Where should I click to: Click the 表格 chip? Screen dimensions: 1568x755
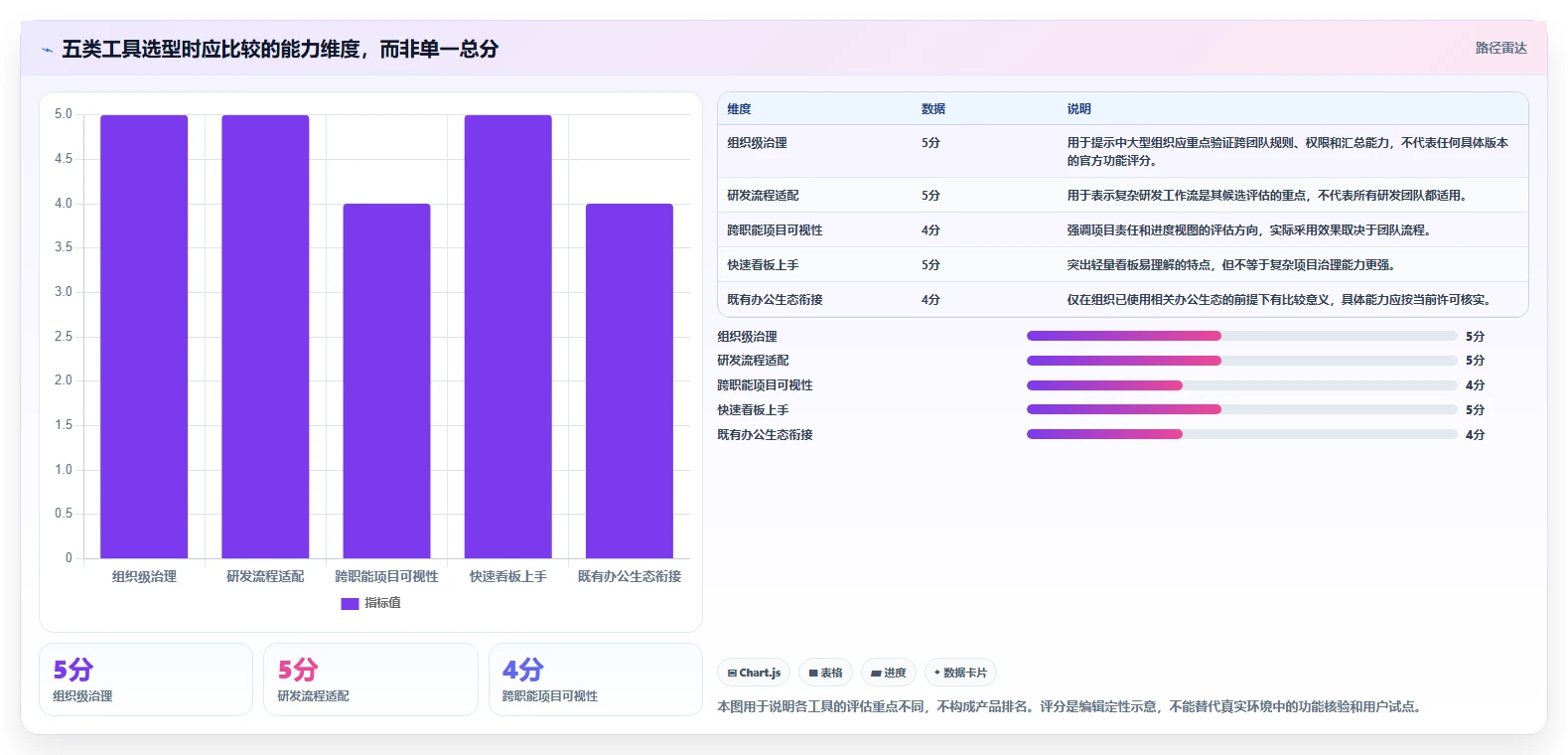coord(825,673)
